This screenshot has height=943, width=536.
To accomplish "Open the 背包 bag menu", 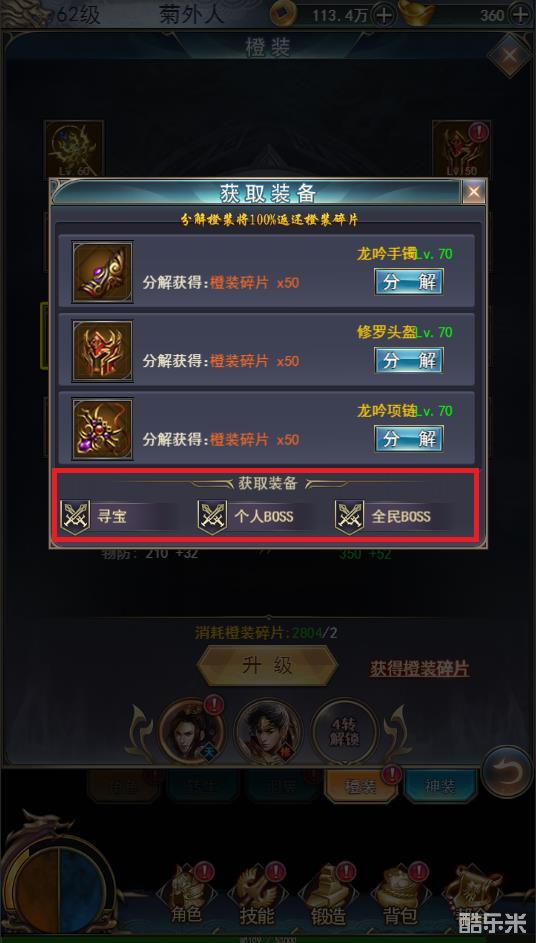I will (x=401, y=898).
